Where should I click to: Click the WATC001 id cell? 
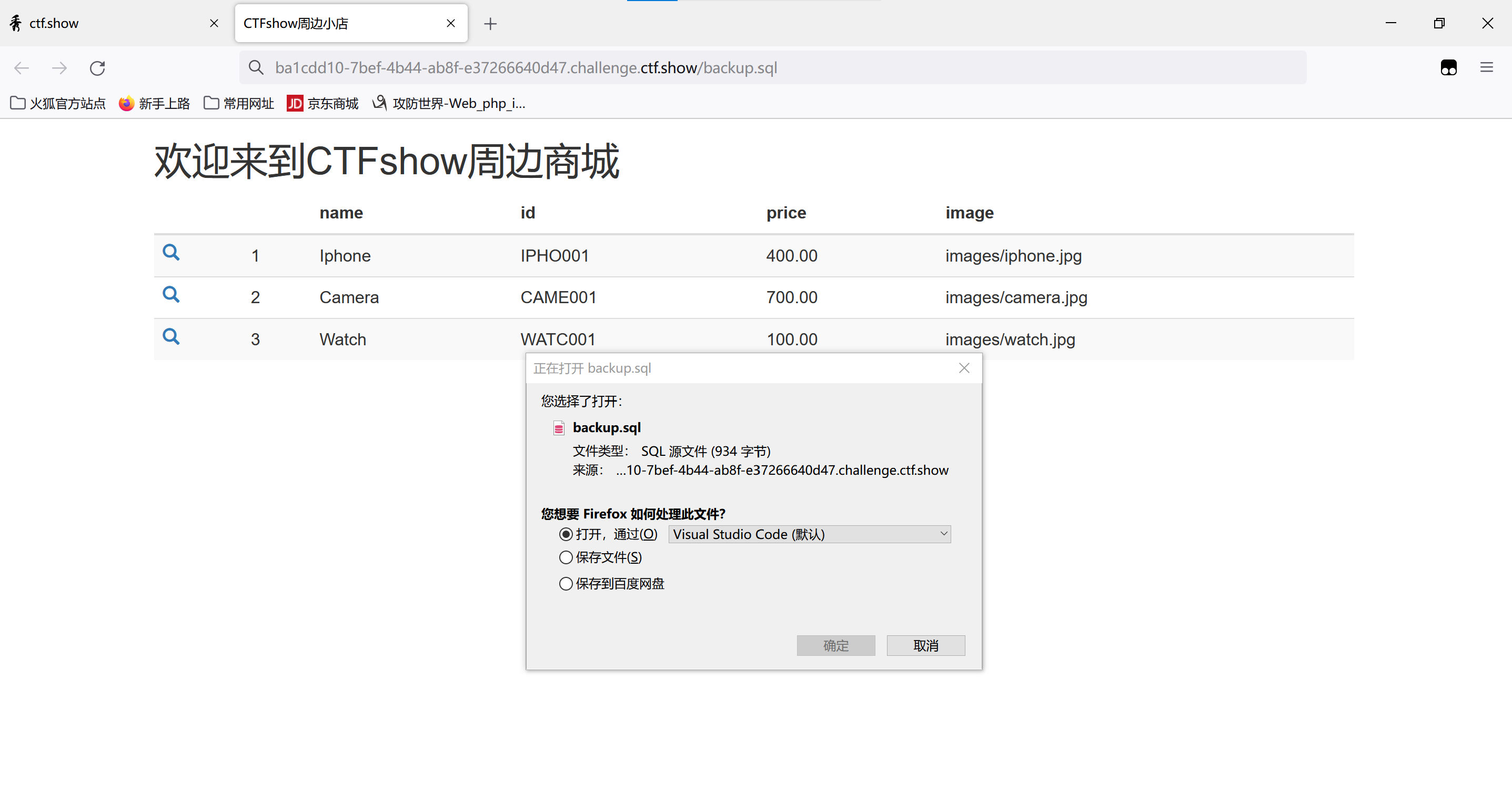pyautogui.click(x=558, y=340)
